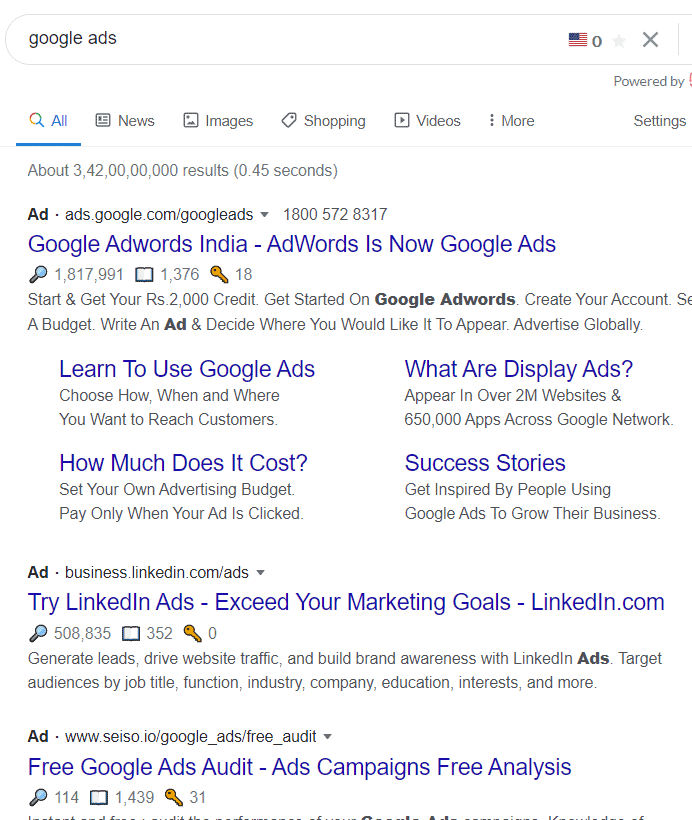Clear the search box with X icon
Viewport: 692px width, 820px height.
[650, 40]
